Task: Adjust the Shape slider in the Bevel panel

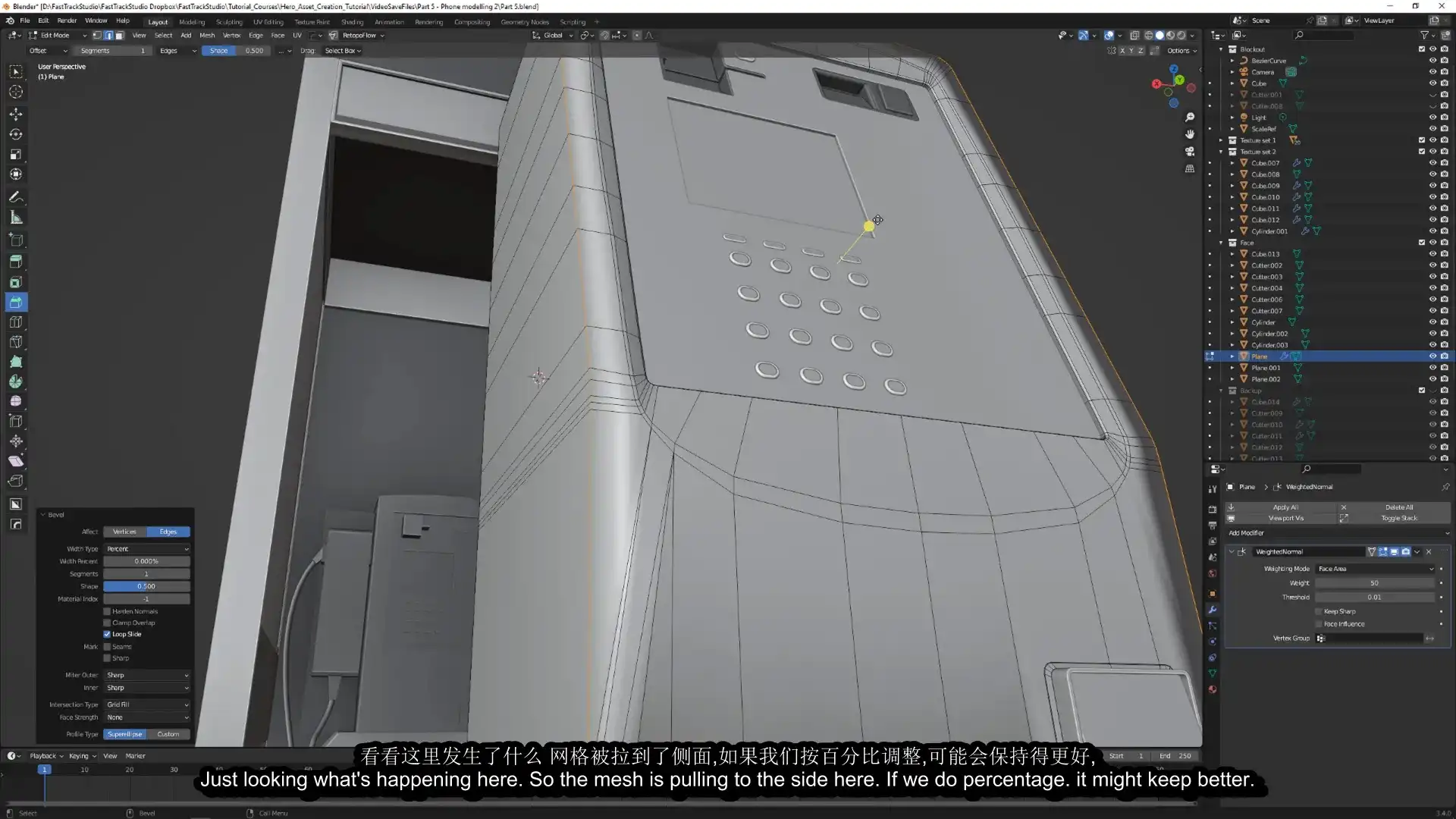Action: pos(146,586)
